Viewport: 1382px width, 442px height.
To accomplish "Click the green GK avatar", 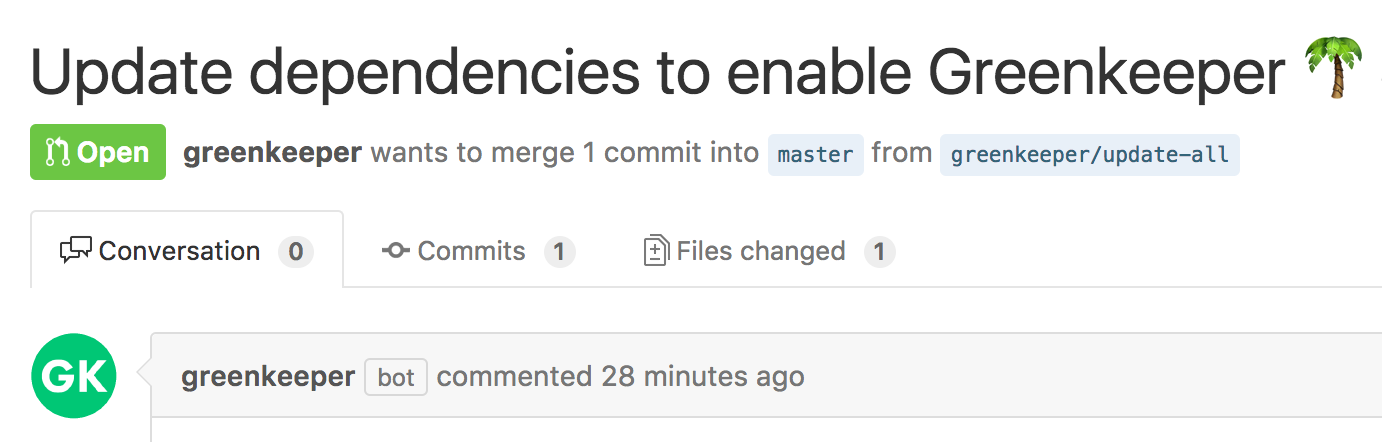I will coord(74,376).
